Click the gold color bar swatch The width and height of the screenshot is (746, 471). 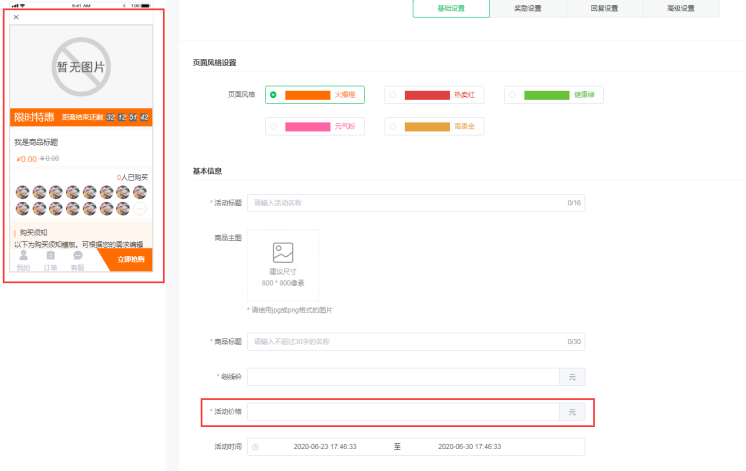point(427,127)
